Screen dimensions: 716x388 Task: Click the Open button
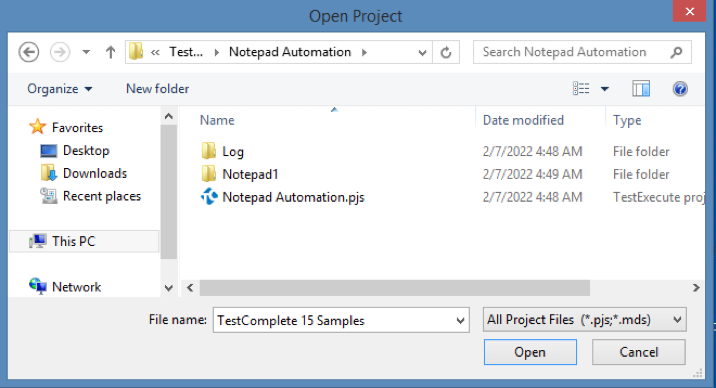[x=530, y=352]
